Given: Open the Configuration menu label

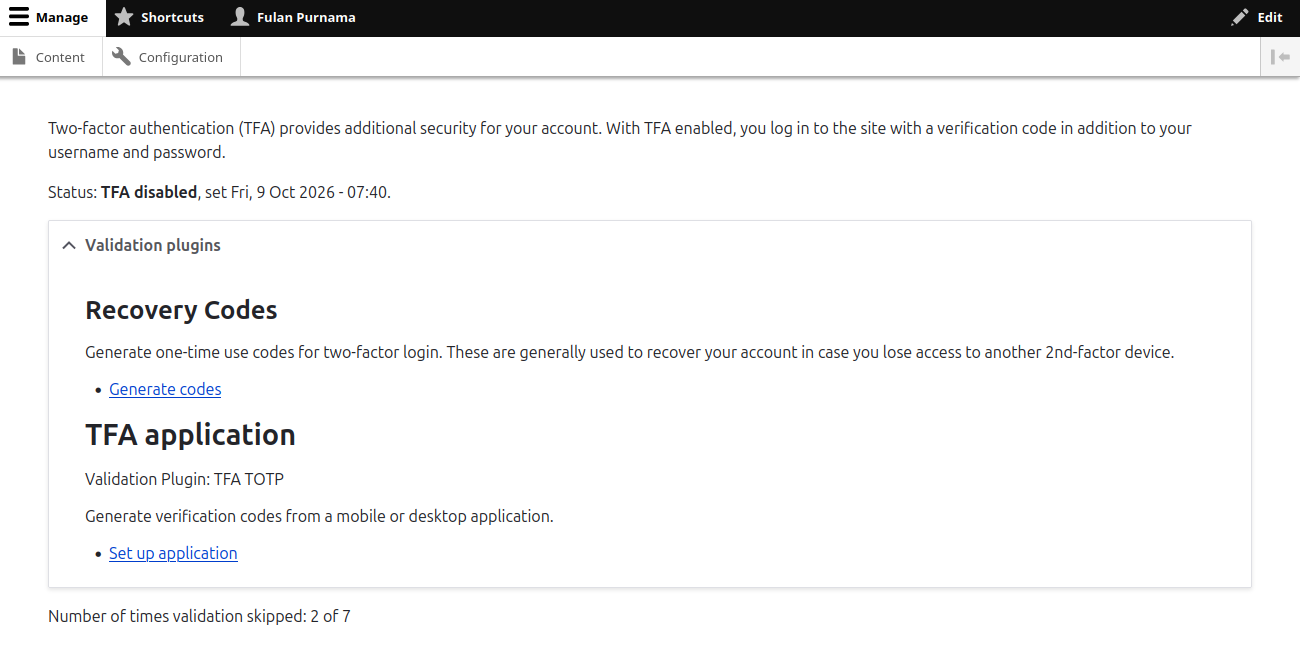Looking at the screenshot, I should pyautogui.click(x=181, y=57).
